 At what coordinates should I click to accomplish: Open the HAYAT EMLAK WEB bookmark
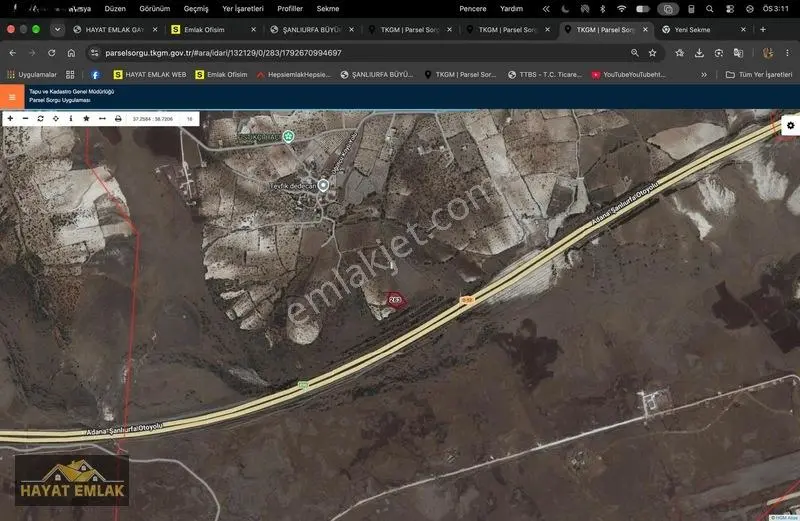coord(149,75)
